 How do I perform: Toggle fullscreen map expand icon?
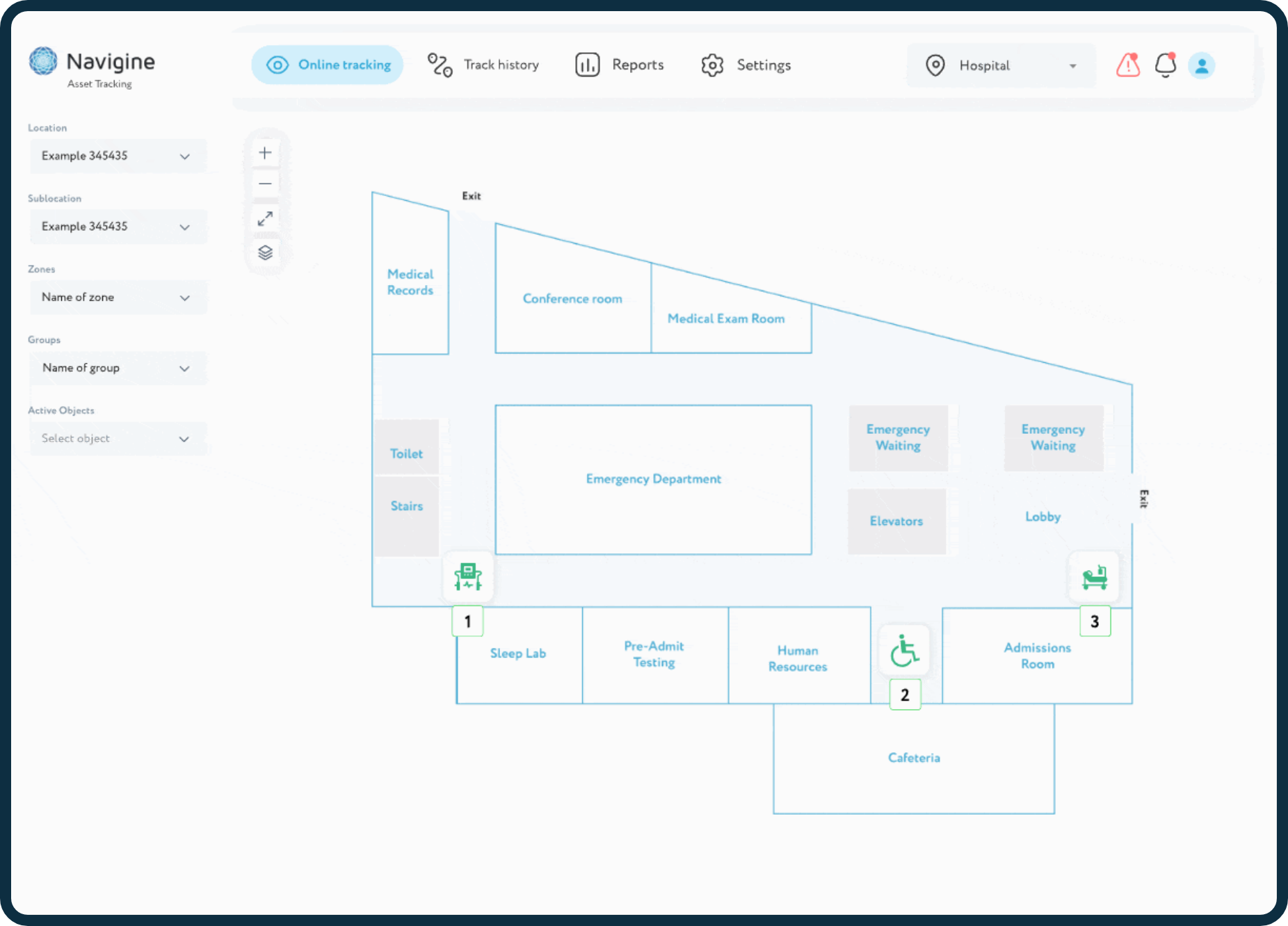pyautogui.click(x=265, y=218)
